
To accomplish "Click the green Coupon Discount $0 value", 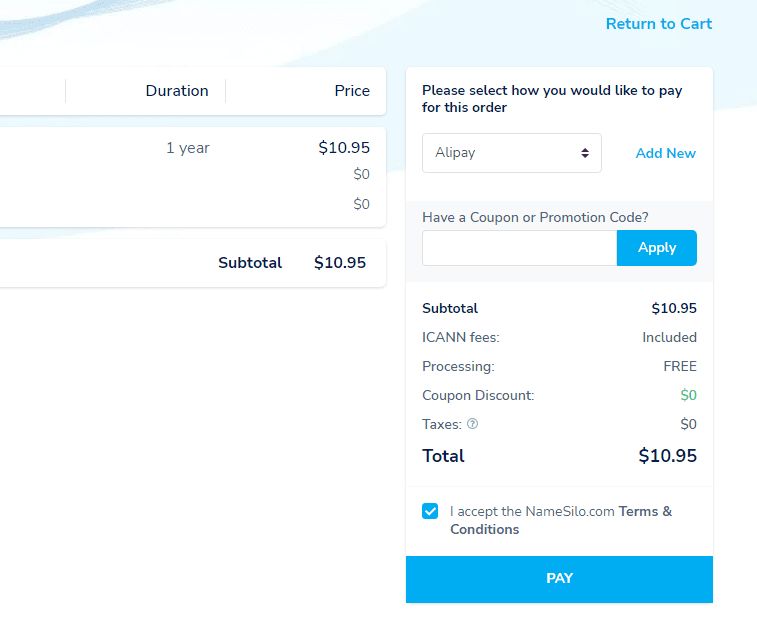I will tap(688, 395).
